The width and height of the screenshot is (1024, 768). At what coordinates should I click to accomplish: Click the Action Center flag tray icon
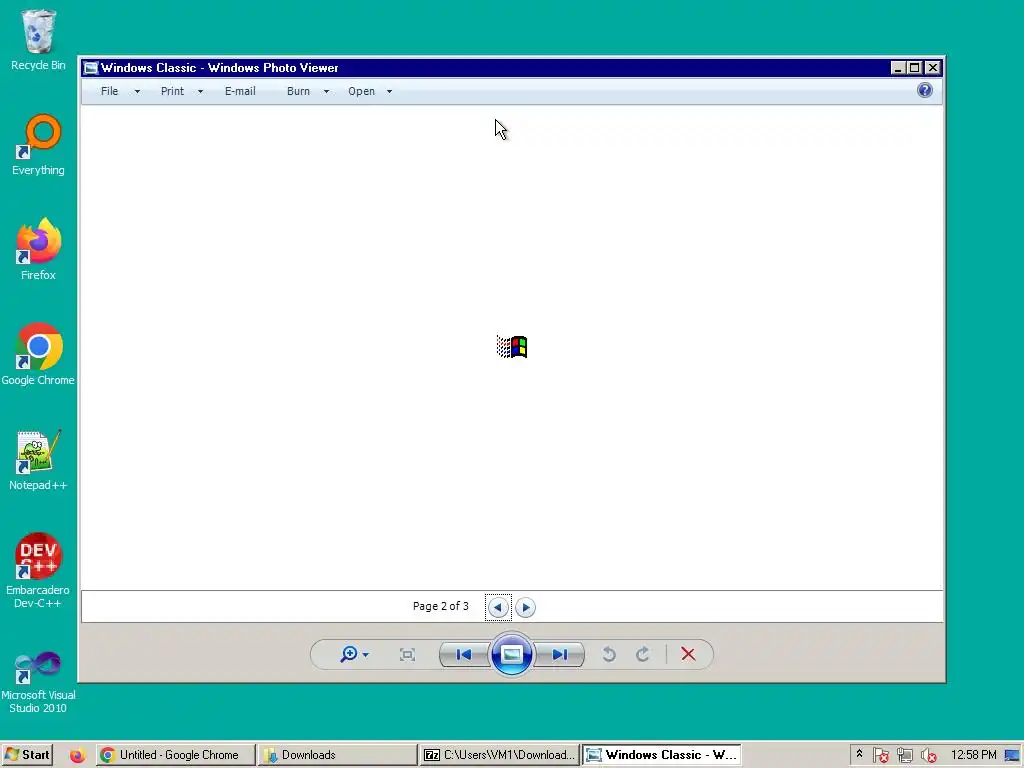pyautogui.click(x=880, y=756)
